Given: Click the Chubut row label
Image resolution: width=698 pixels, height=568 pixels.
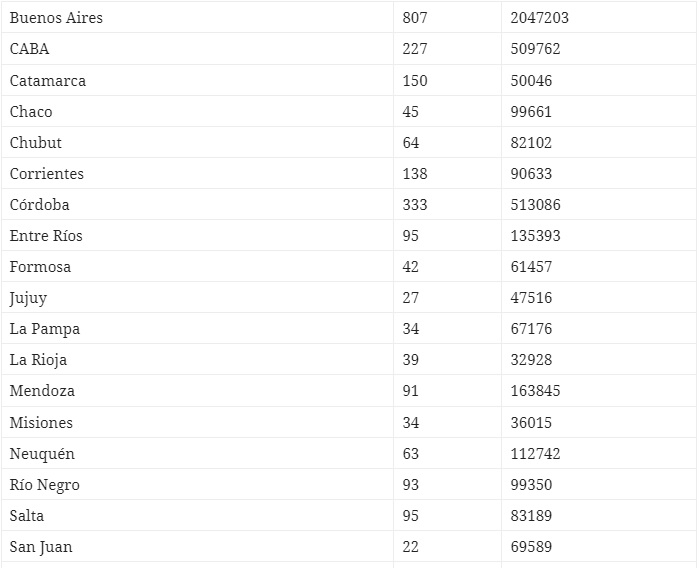Looking at the screenshot, I should tap(36, 142).
